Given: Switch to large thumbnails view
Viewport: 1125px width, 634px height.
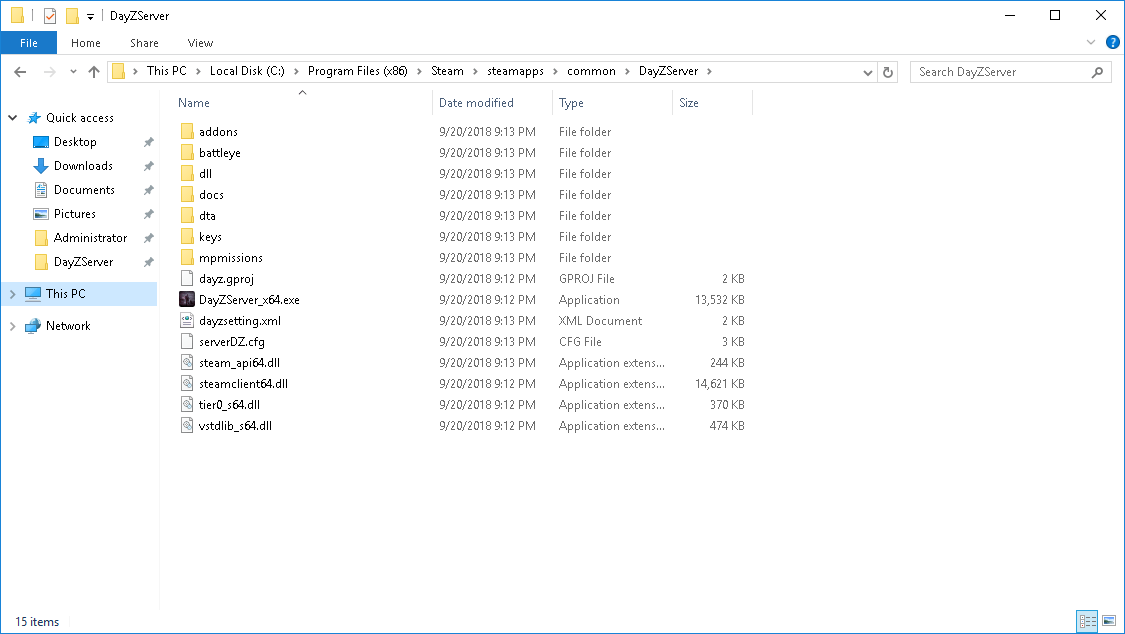Looking at the screenshot, I should (1109, 621).
